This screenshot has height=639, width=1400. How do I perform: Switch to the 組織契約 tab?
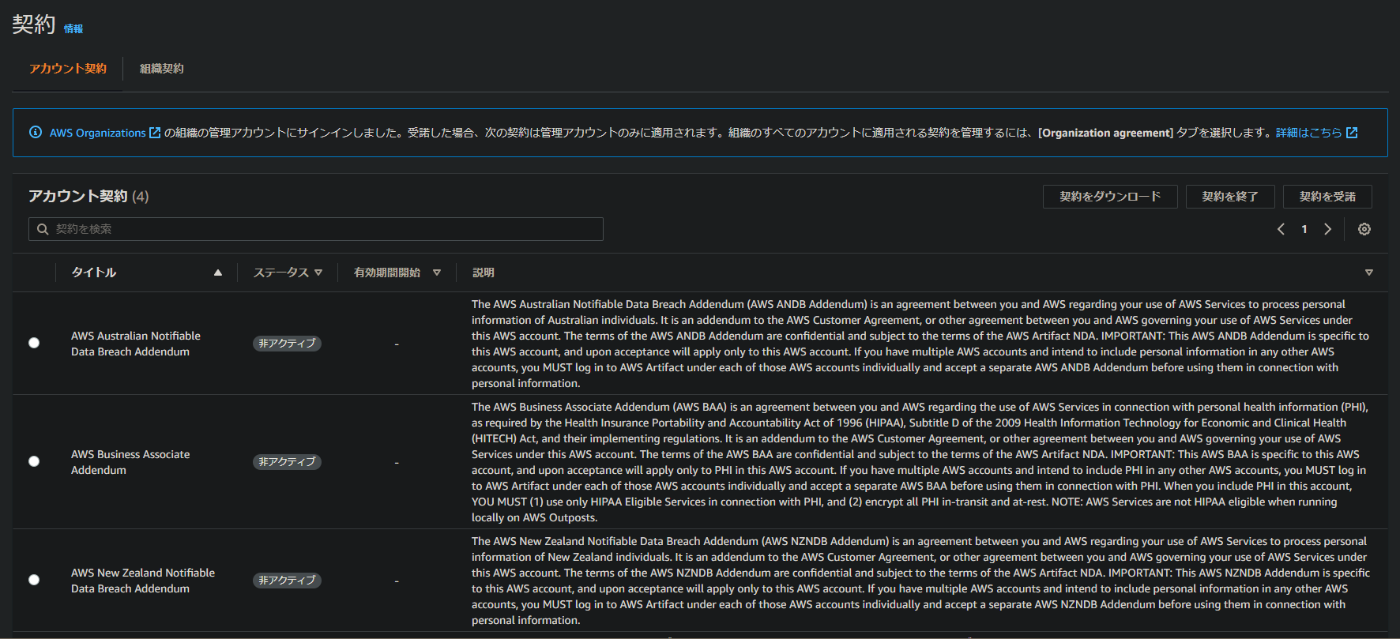tap(162, 69)
